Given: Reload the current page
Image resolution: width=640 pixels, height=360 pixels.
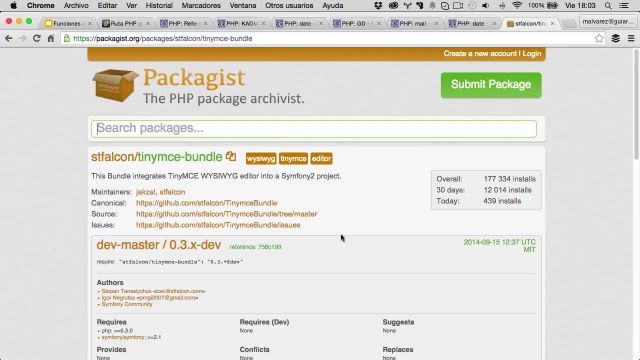Looking at the screenshot, I should [37, 38].
